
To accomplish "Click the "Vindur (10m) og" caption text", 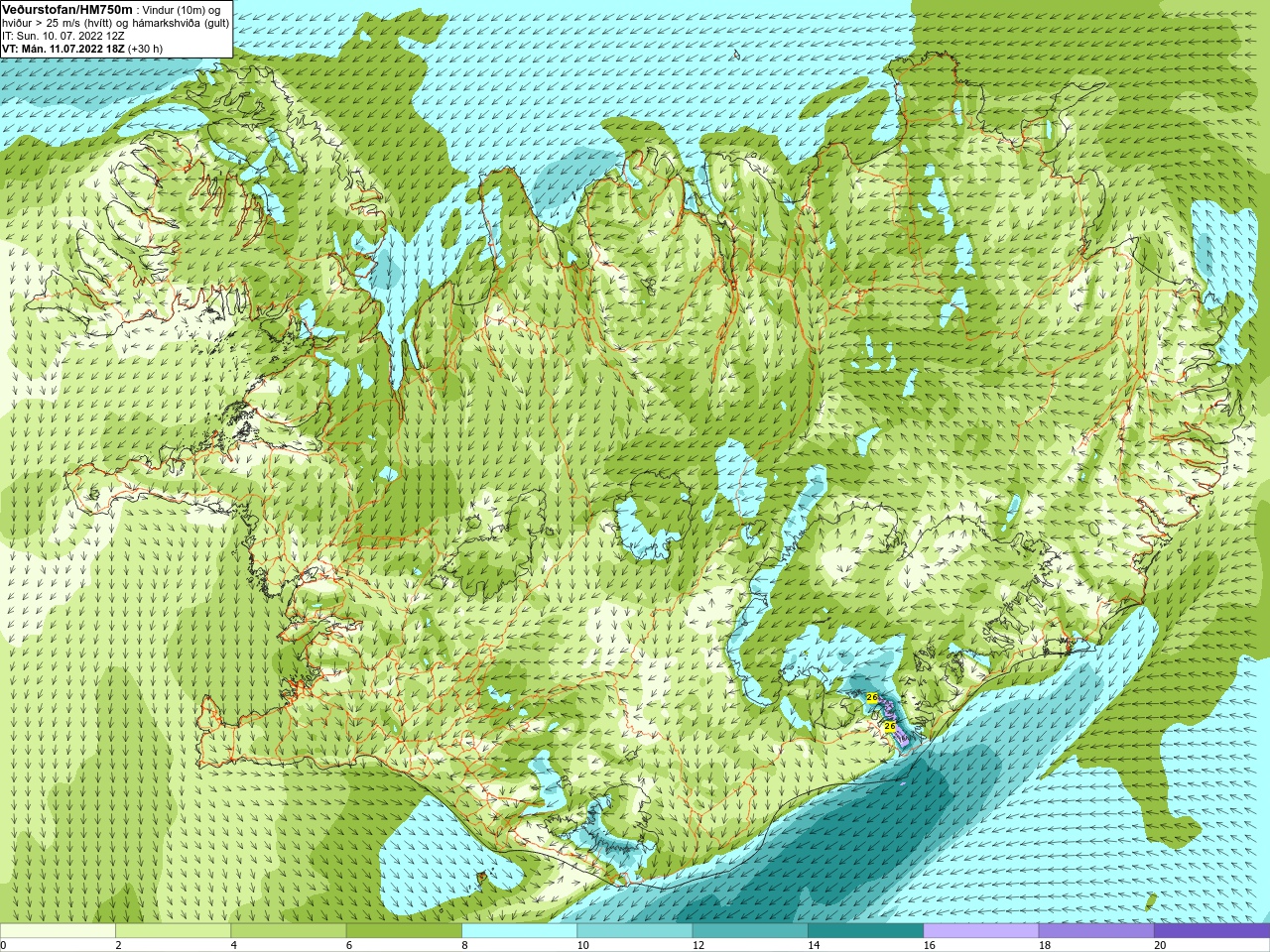I will (x=183, y=10).
